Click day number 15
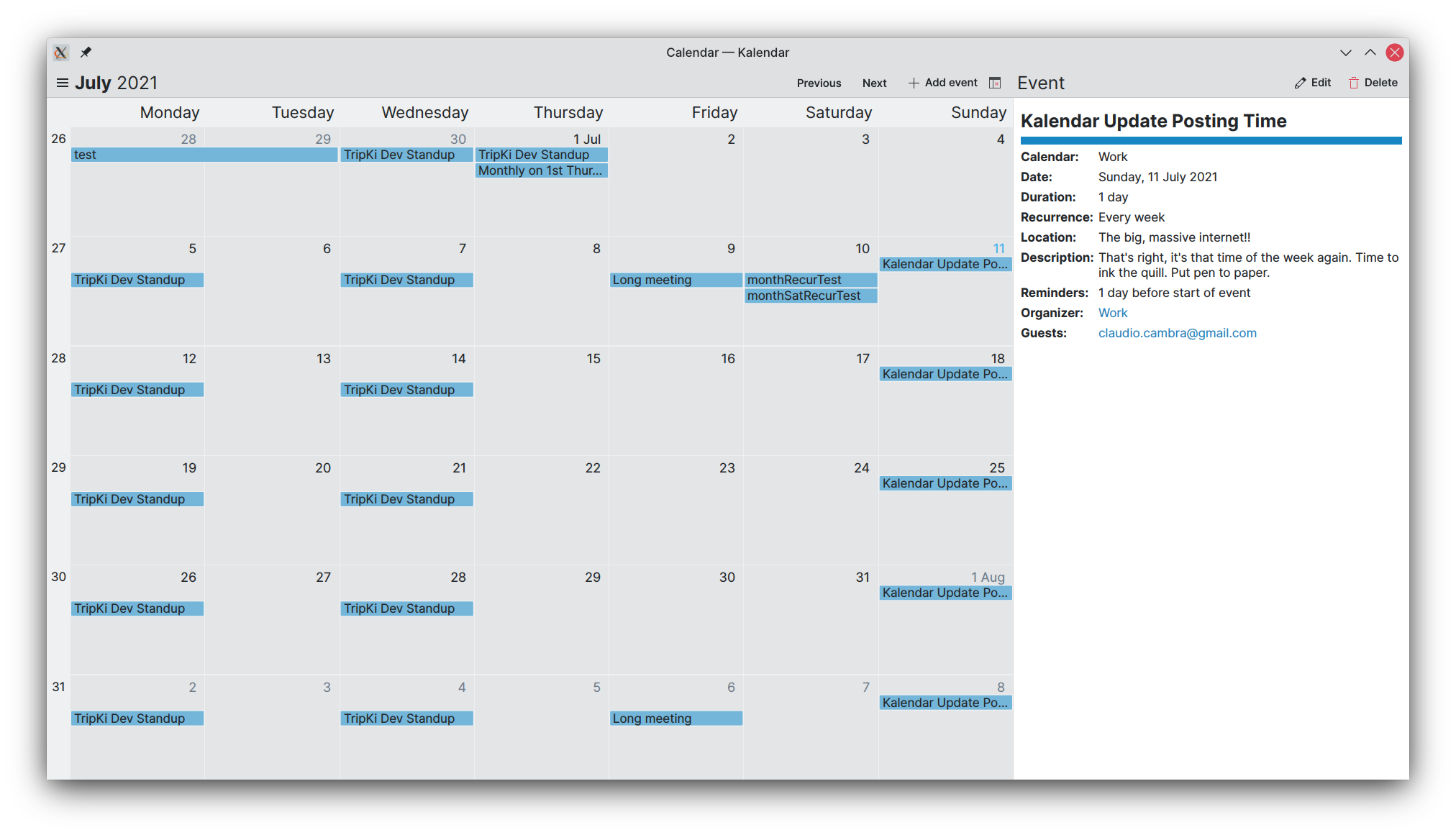 593,359
